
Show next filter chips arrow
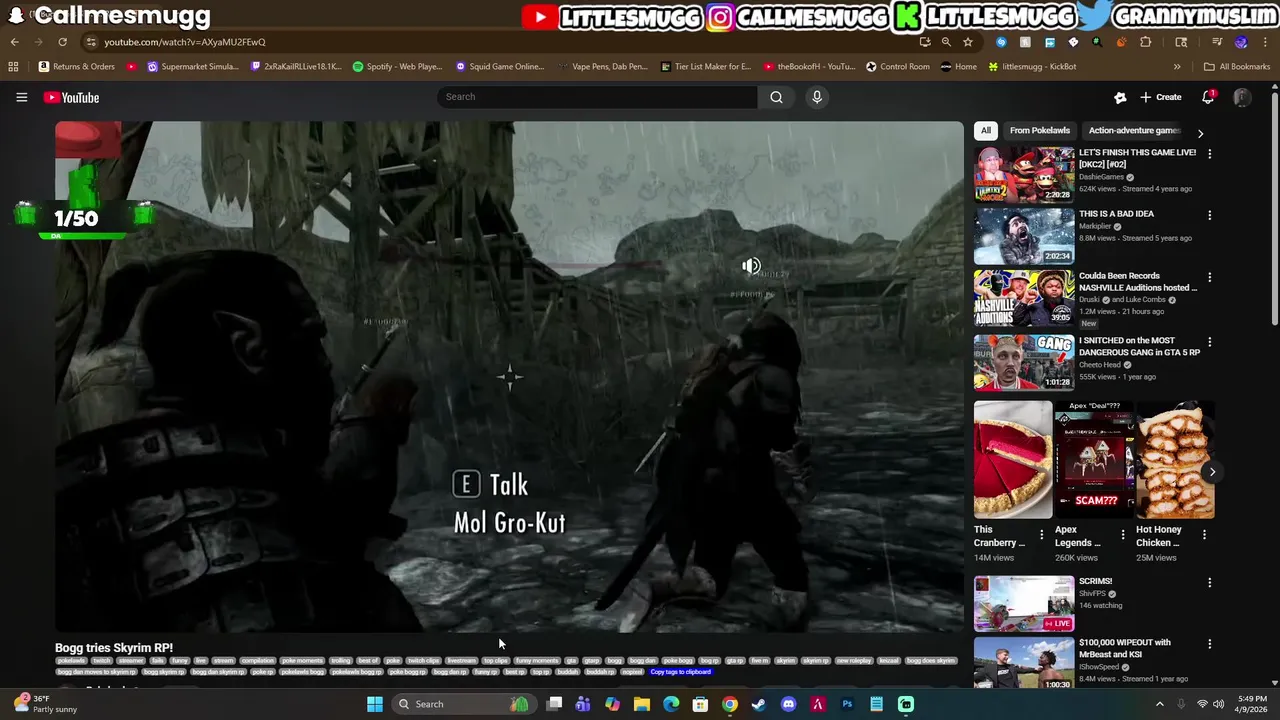click(x=1200, y=132)
